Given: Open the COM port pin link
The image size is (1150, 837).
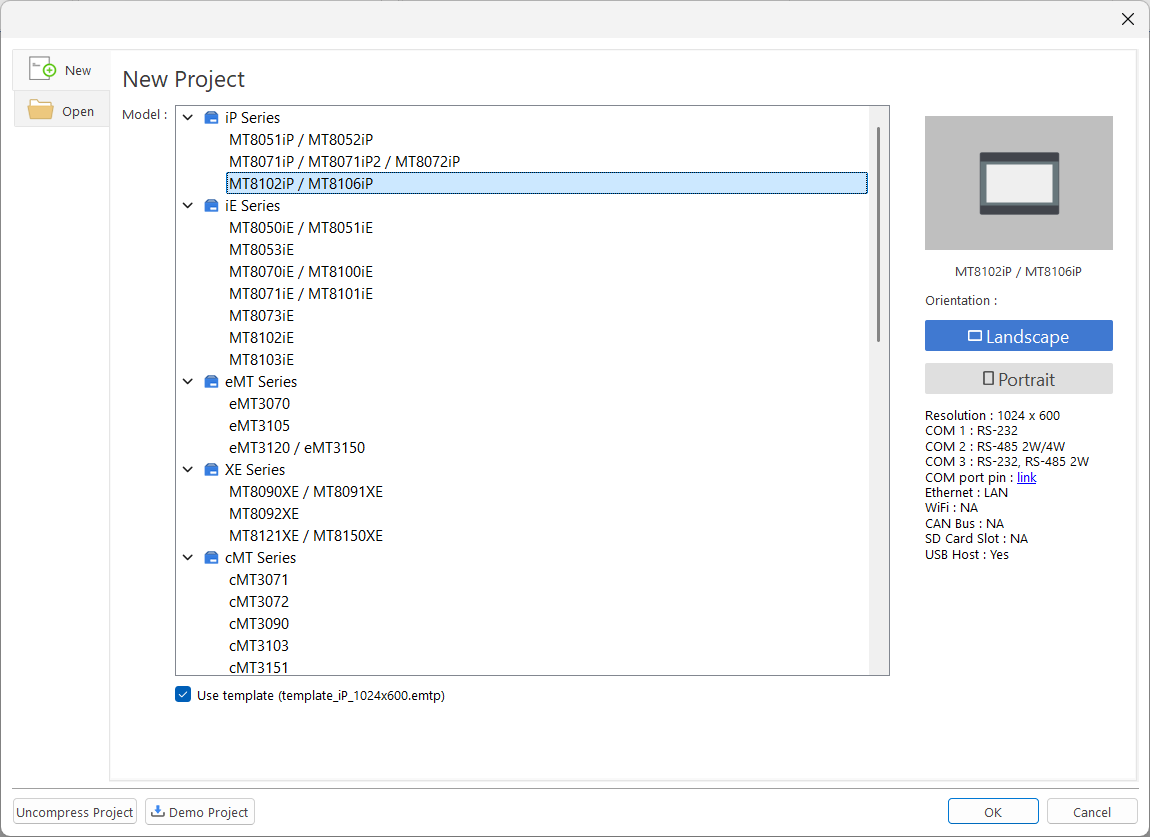Looking at the screenshot, I should coord(1026,478).
